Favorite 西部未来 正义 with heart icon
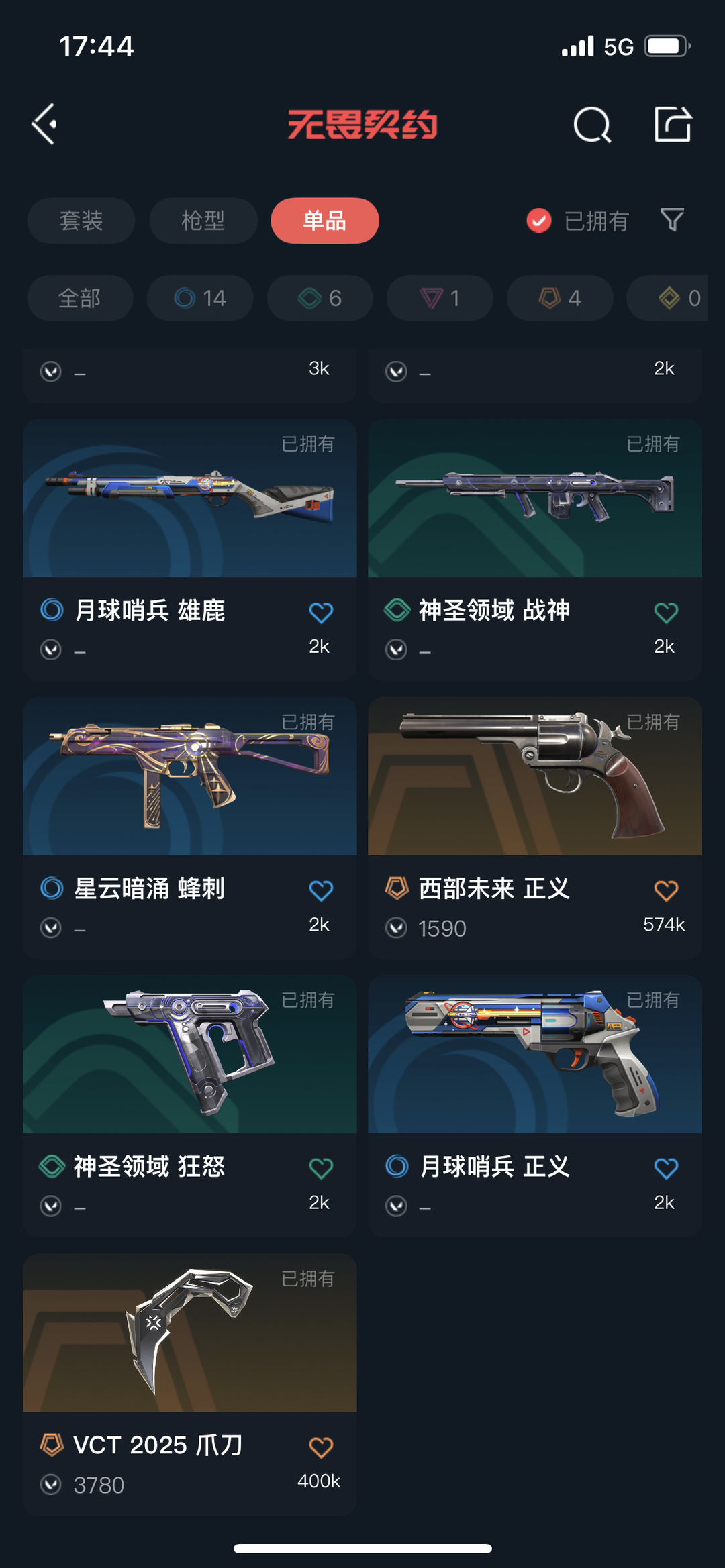This screenshot has height=1568, width=725. coord(666,890)
